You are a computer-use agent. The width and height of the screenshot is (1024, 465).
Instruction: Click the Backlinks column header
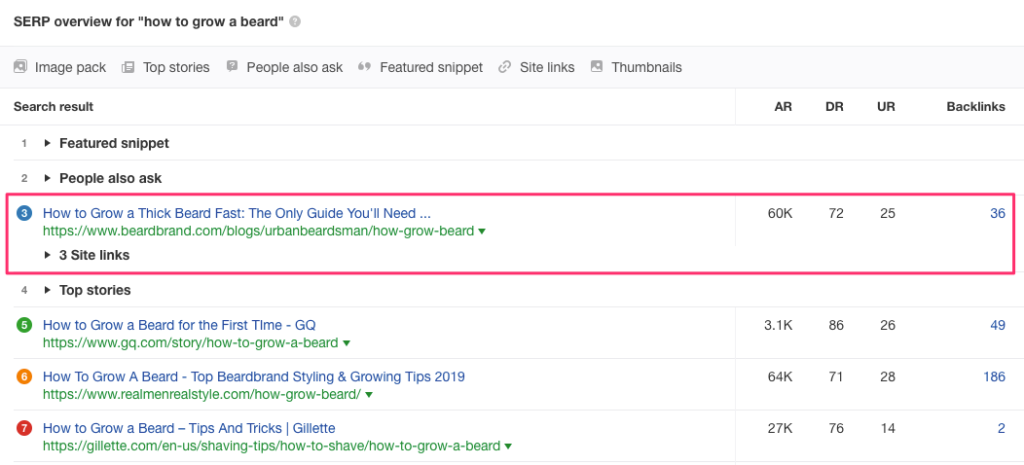point(976,106)
